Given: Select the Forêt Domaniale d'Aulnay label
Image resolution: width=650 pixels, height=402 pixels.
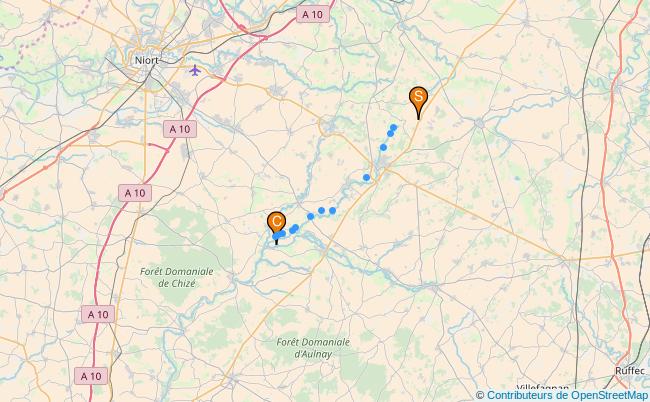Looking at the screenshot, I should click(313, 348).
